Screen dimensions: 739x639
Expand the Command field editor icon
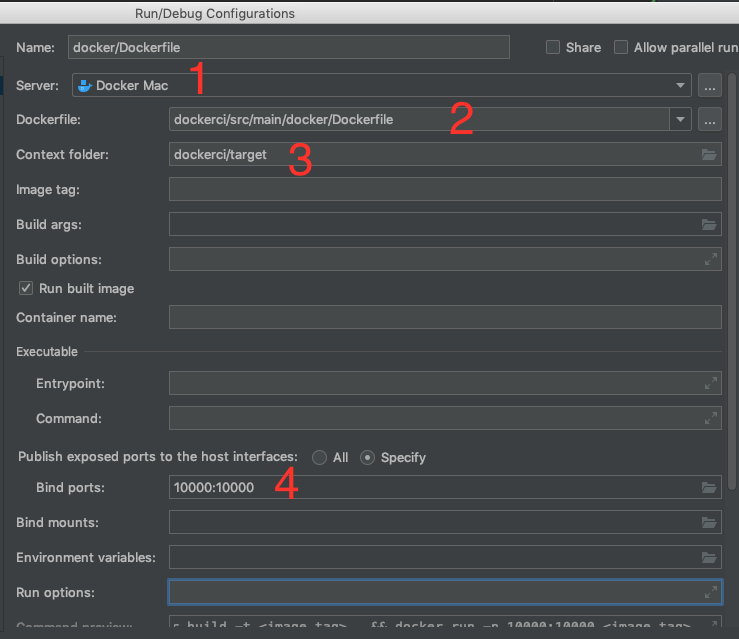tap(710, 419)
